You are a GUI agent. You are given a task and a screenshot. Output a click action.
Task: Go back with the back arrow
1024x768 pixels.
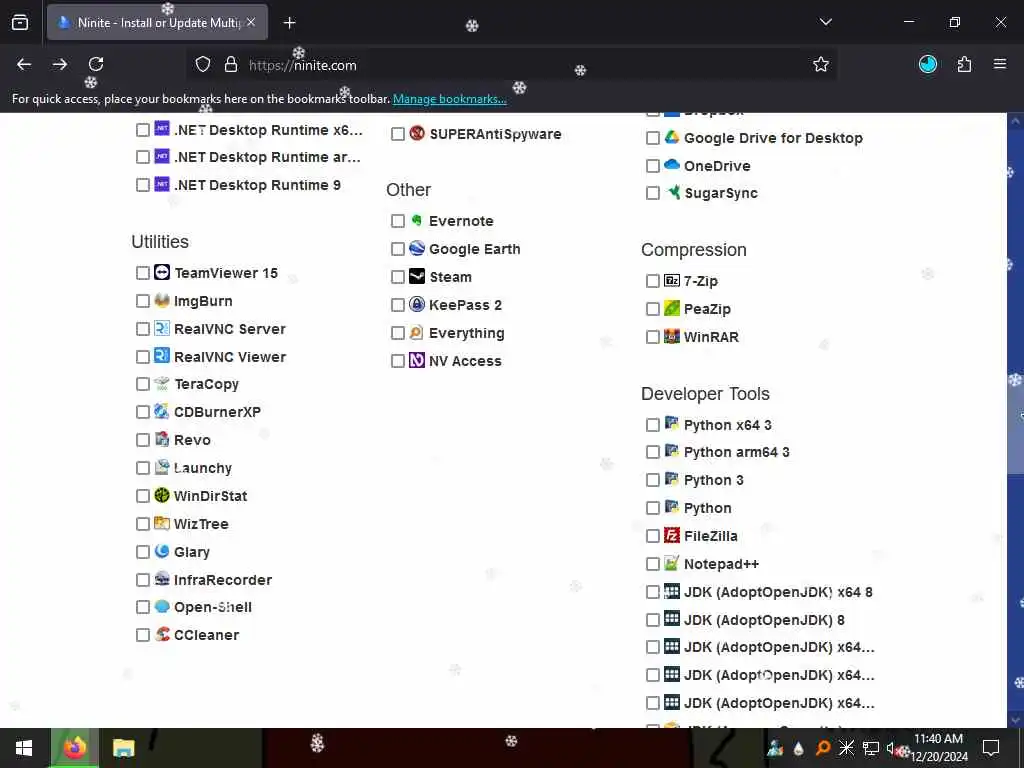click(24, 64)
